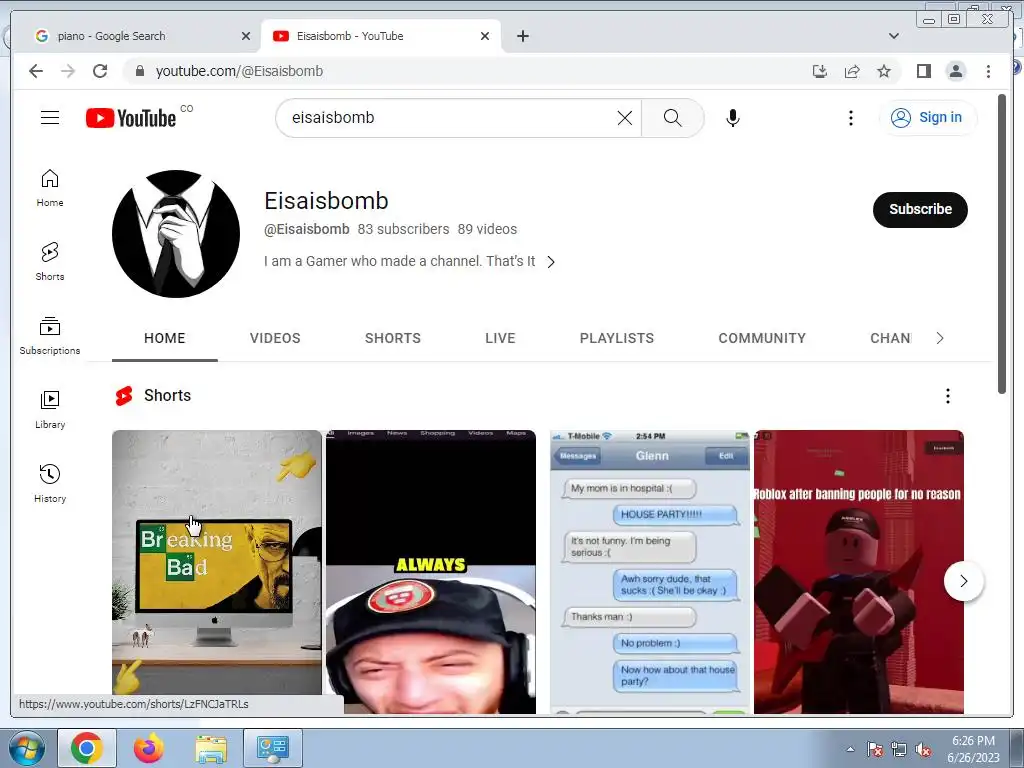
Task: Open Windows Explorer from the taskbar
Action: click(x=211, y=748)
